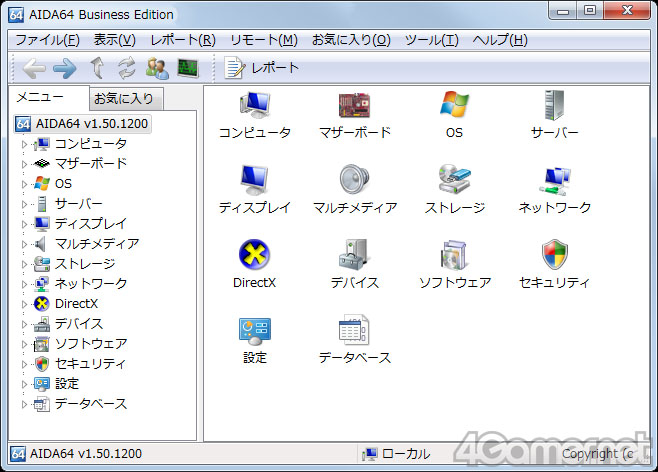The image size is (658, 472).
Task: Open the ファイル(F) menu
Action: (x=47, y=40)
